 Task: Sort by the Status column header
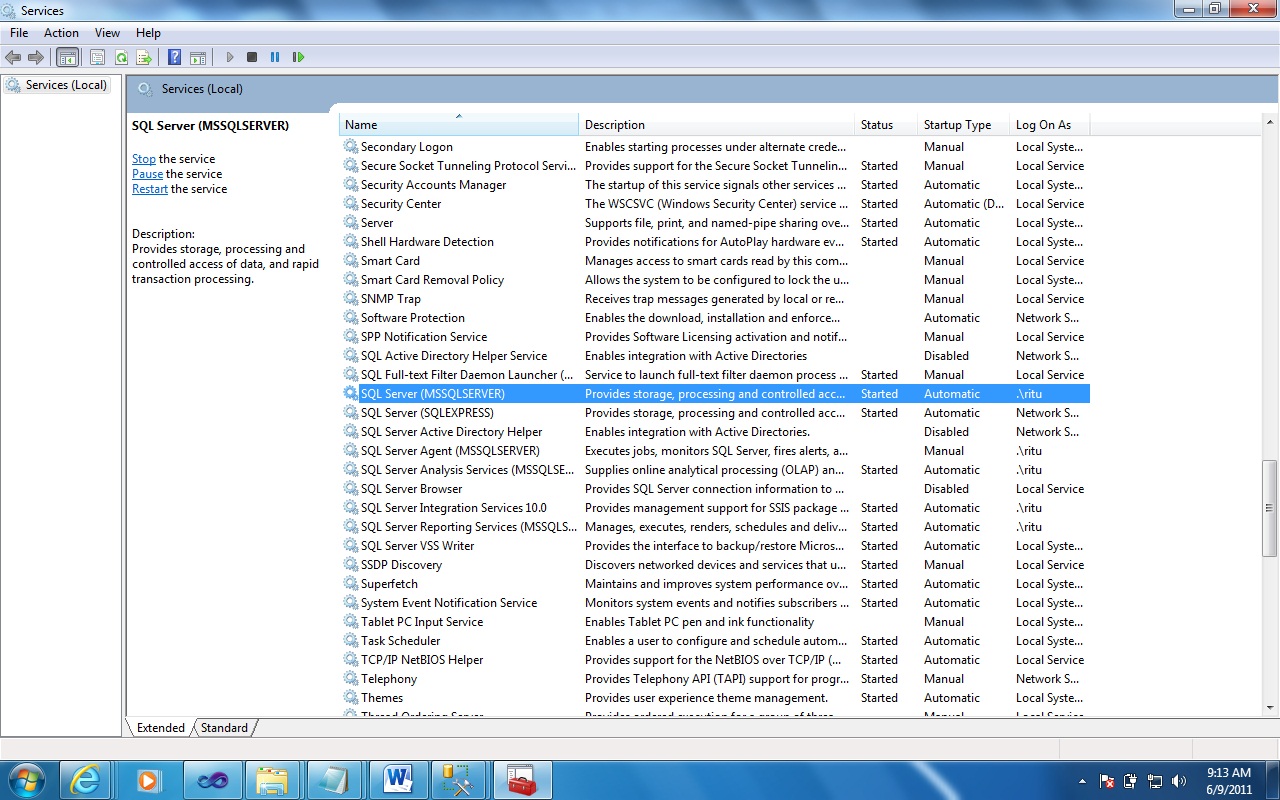point(886,125)
